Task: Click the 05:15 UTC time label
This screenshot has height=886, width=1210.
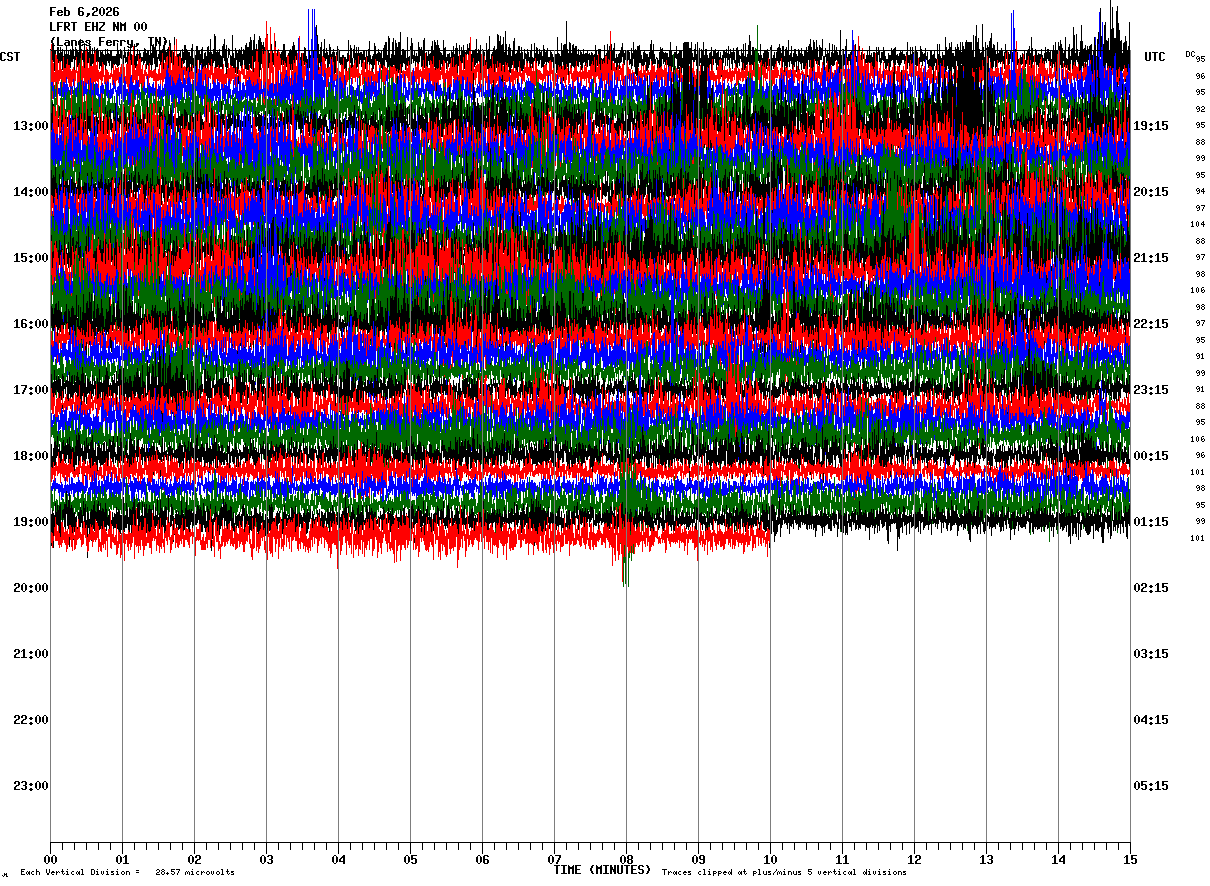Action: 1151,786
